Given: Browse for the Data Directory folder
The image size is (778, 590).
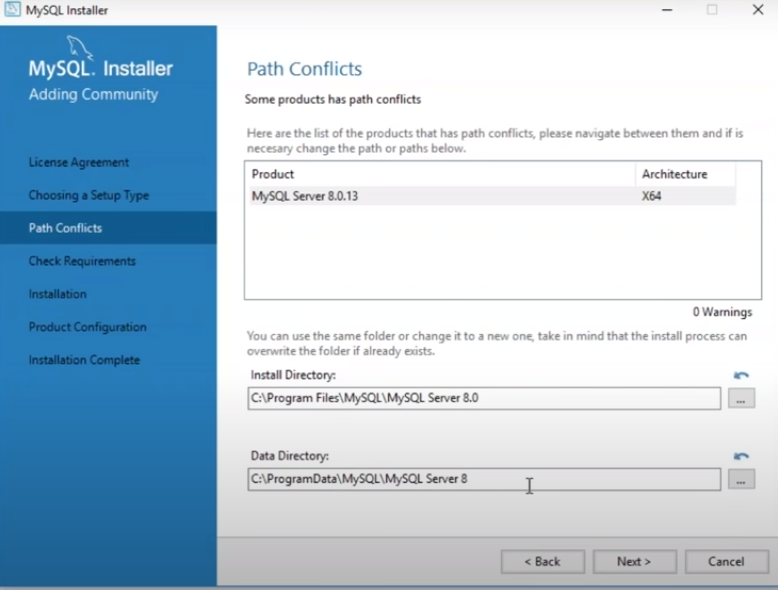Looking at the screenshot, I should (741, 480).
